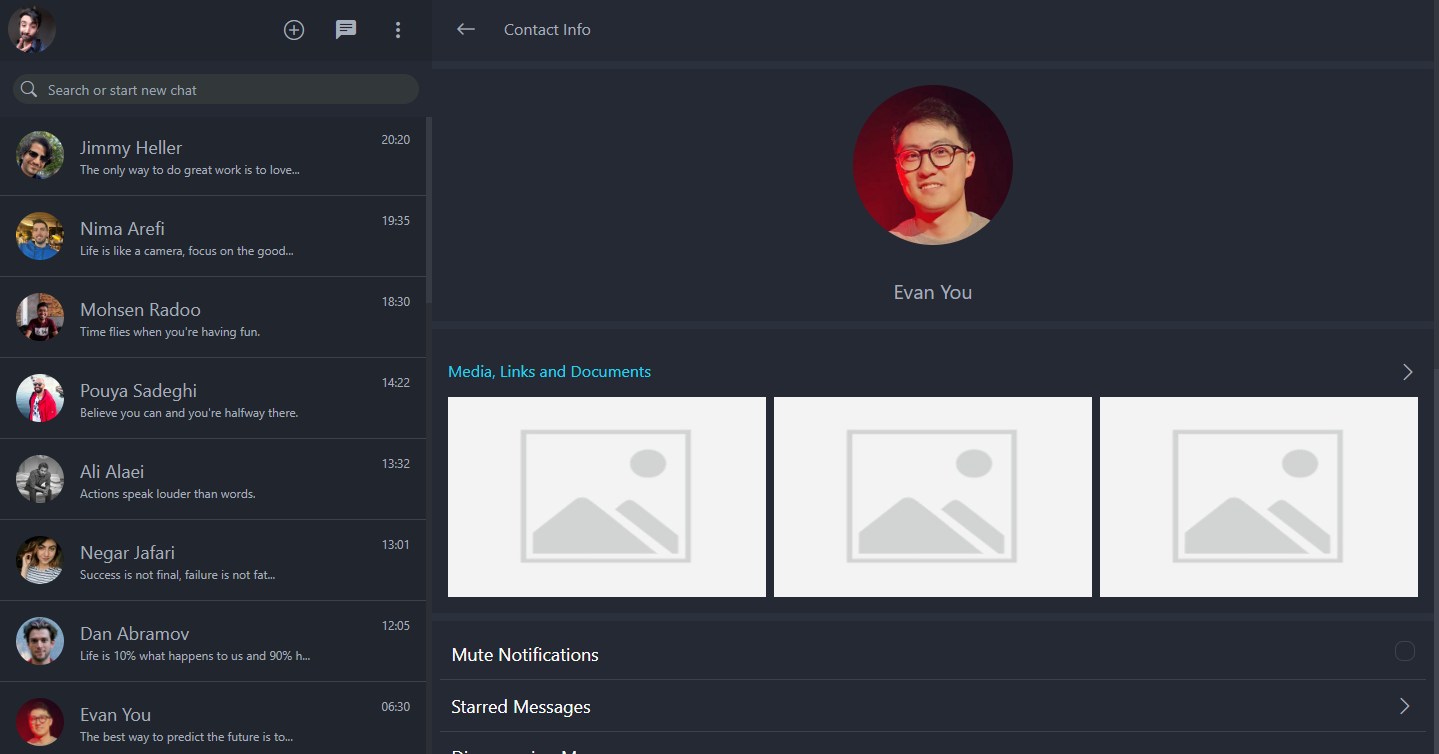Image resolution: width=1439 pixels, height=754 pixels.
Task: Expand Media, Links and Documents chevron
Action: click(1407, 372)
